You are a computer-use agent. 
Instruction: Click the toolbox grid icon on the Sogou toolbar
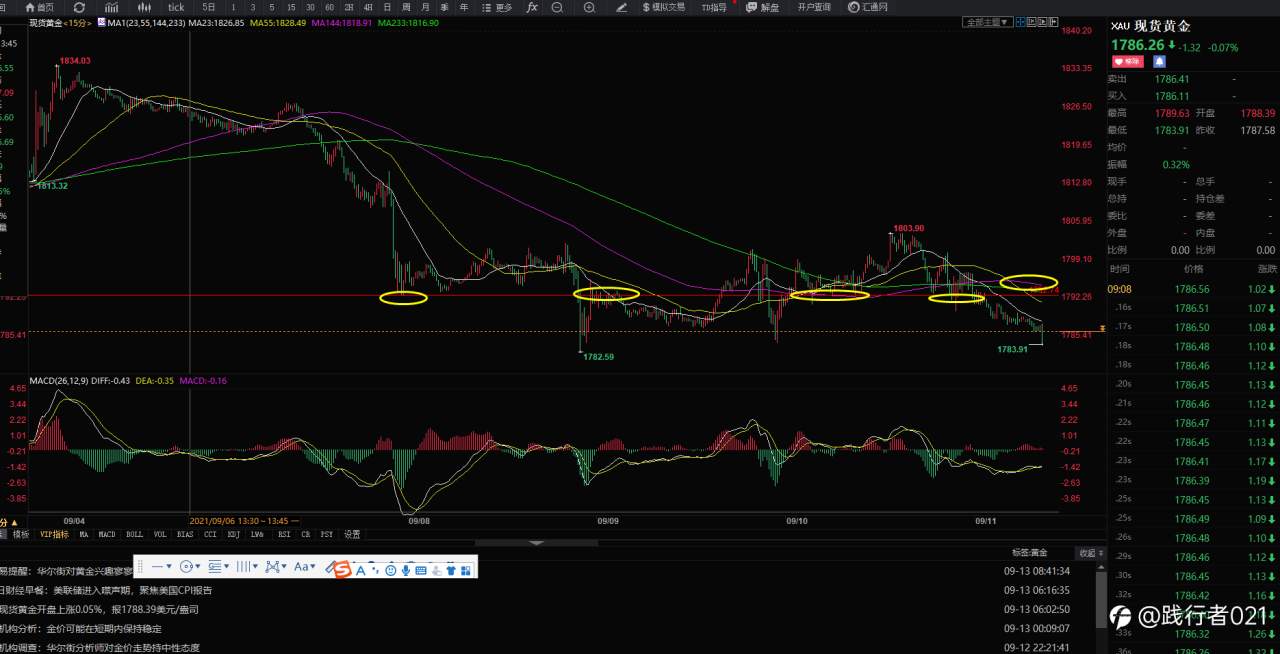(x=465, y=570)
